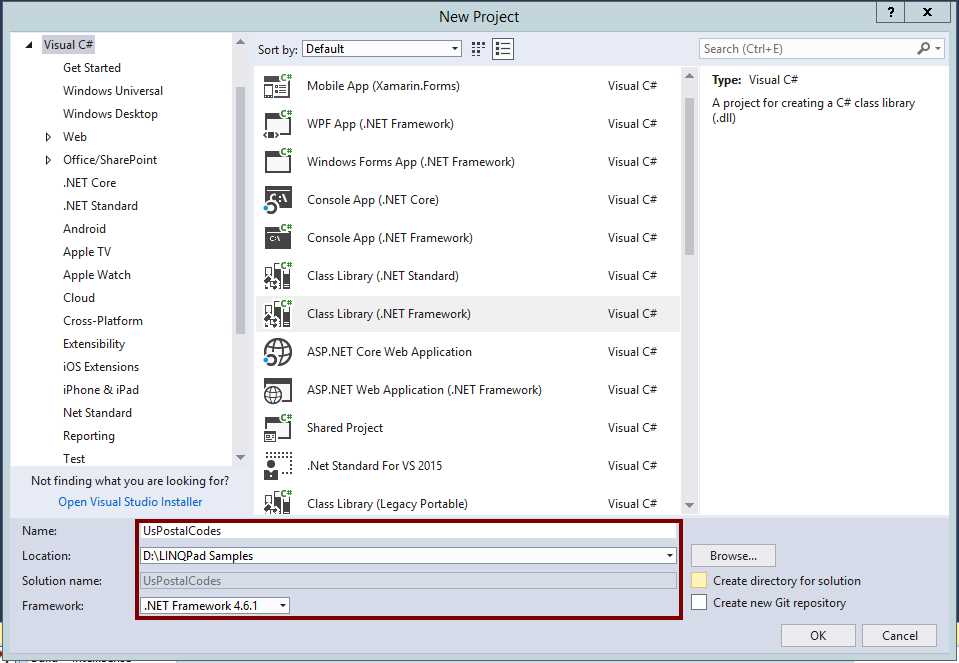Click the template list scroll-down arrow

(689, 505)
